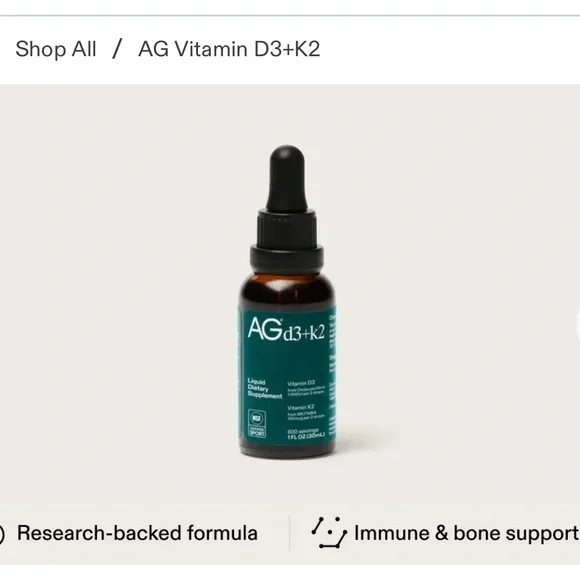The height and width of the screenshot is (580, 580).
Task: Click the partially visible Research-backed formula icon
Action: pyautogui.click(x=2, y=534)
